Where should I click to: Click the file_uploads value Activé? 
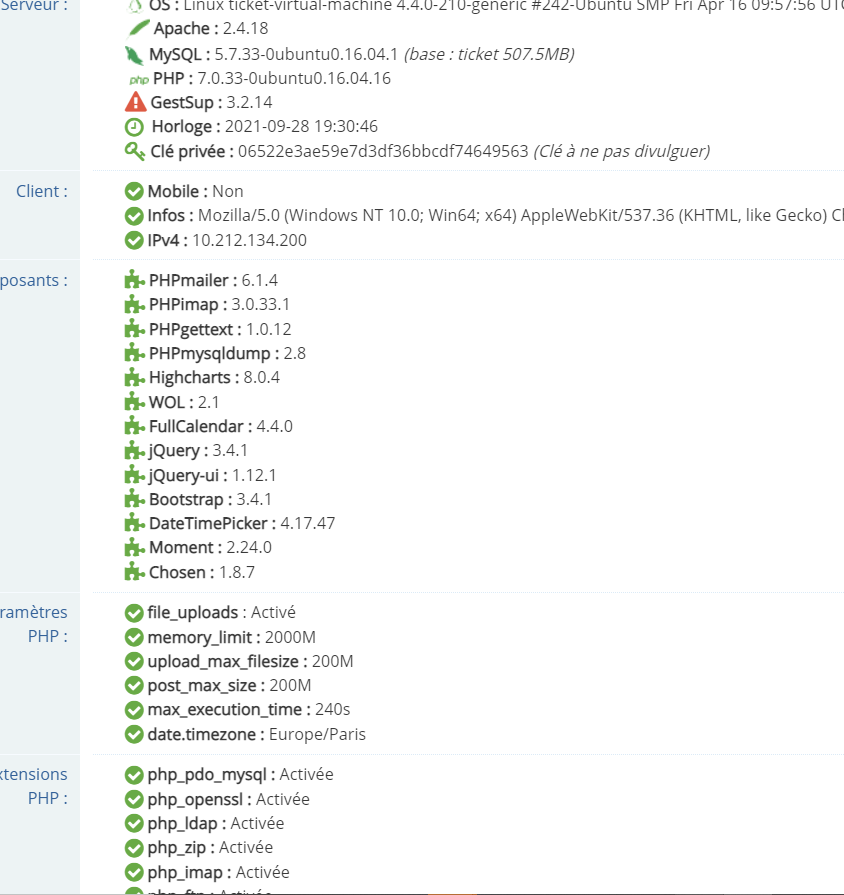273,612
